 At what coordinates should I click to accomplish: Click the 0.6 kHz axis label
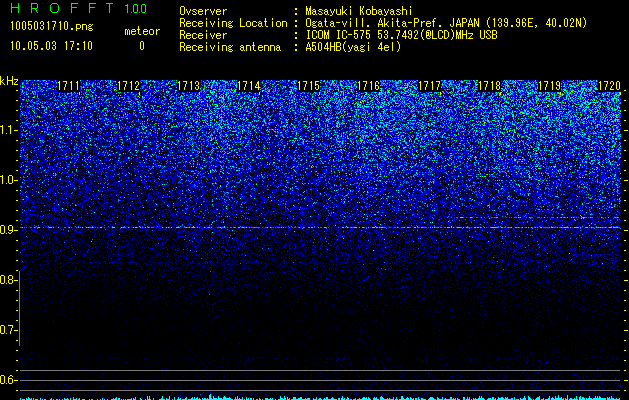coord(8,380)
